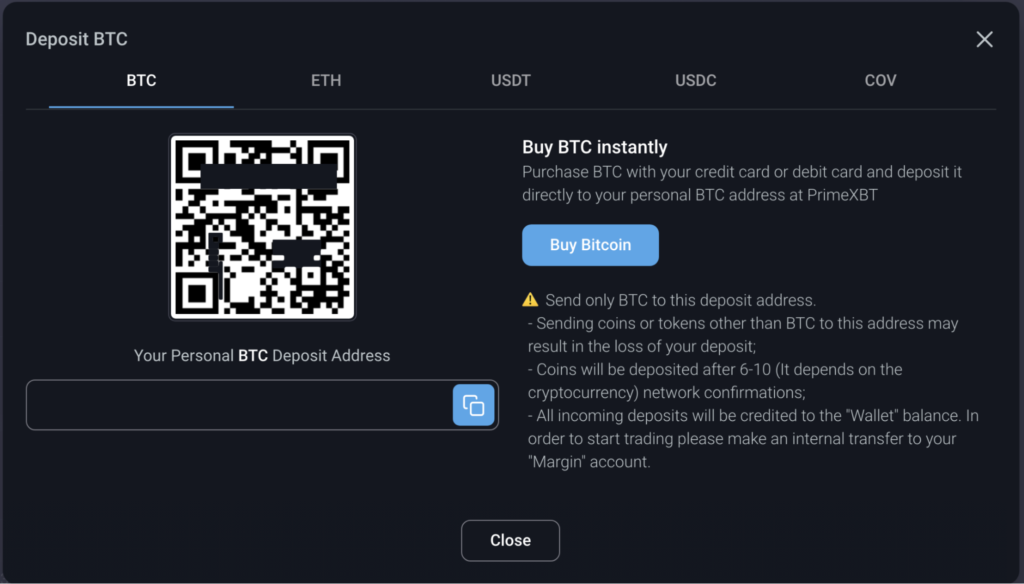This screenshot has width=1024, height=584.
Task: Click the "Deposit BTC" dialog title
Action: click(76, 39)
